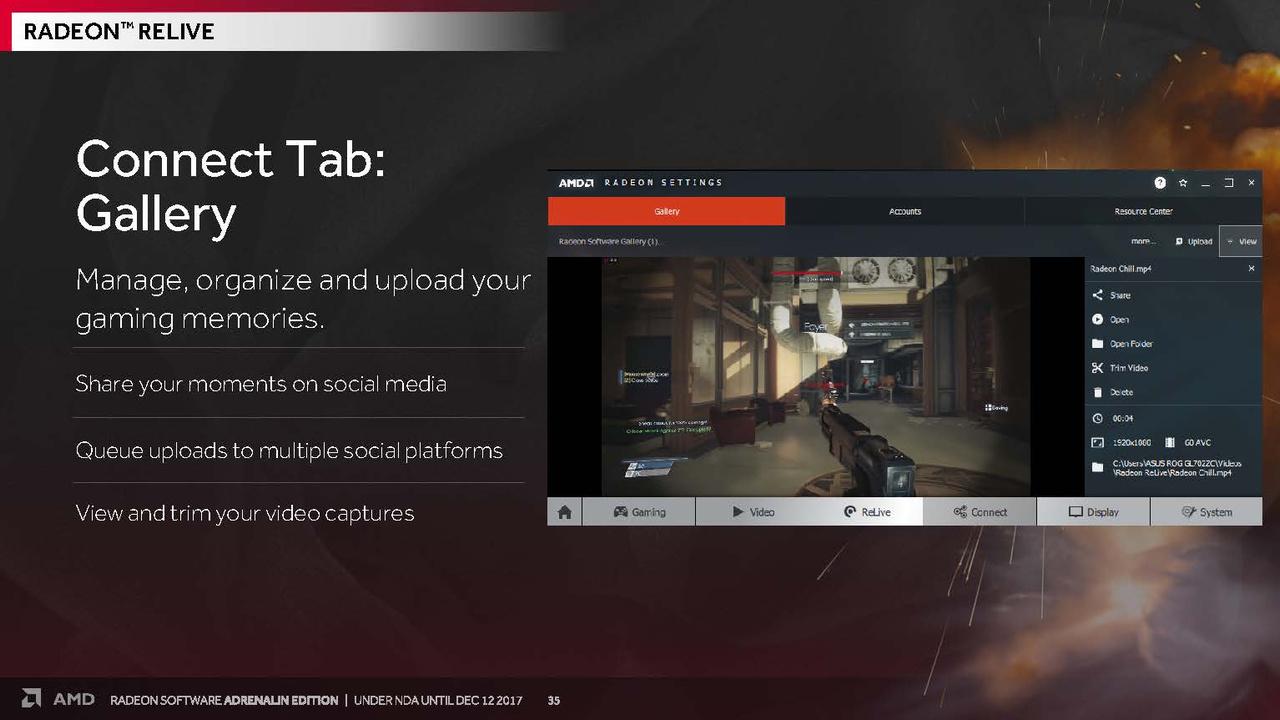The height and width of the screenshot is (720, 1280).
Task: Click the Delete trash icon
Action: (1097, 393)
